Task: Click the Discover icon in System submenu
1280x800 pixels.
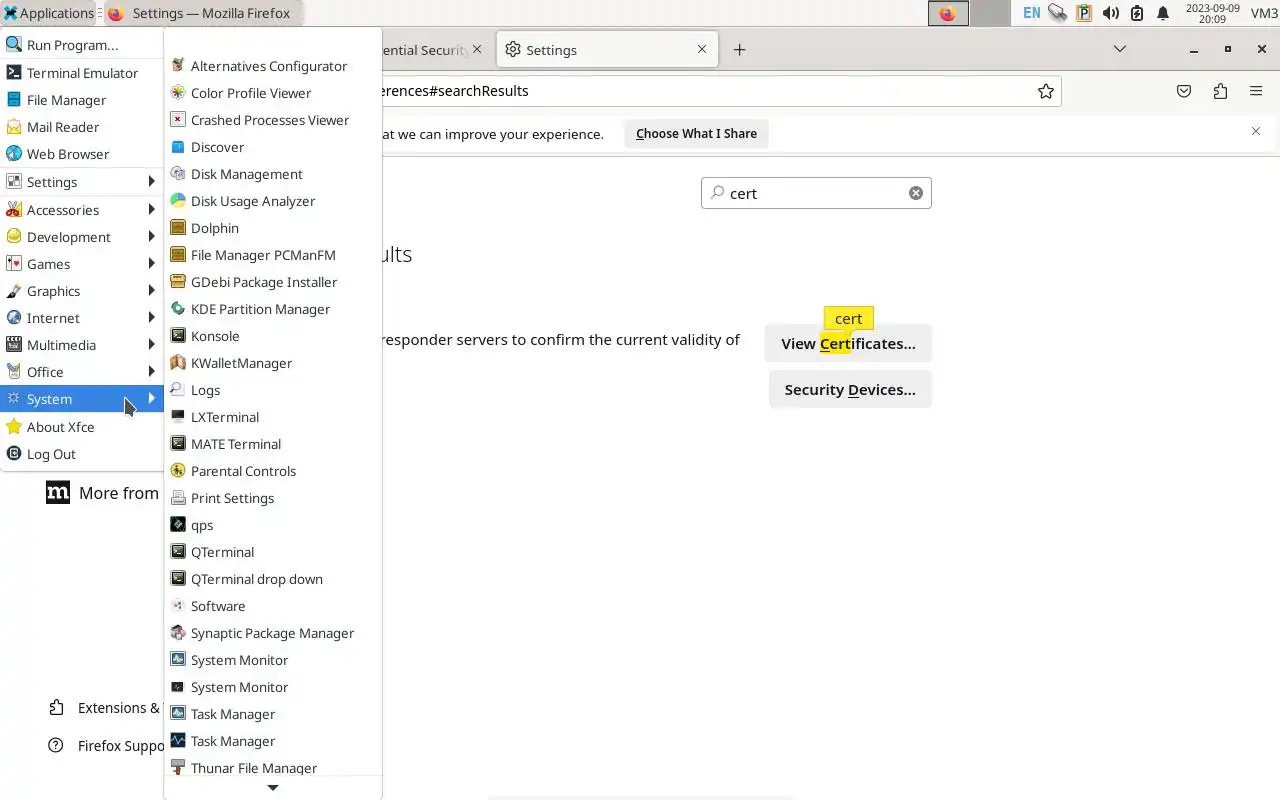Action: click(x=178, y=147)
